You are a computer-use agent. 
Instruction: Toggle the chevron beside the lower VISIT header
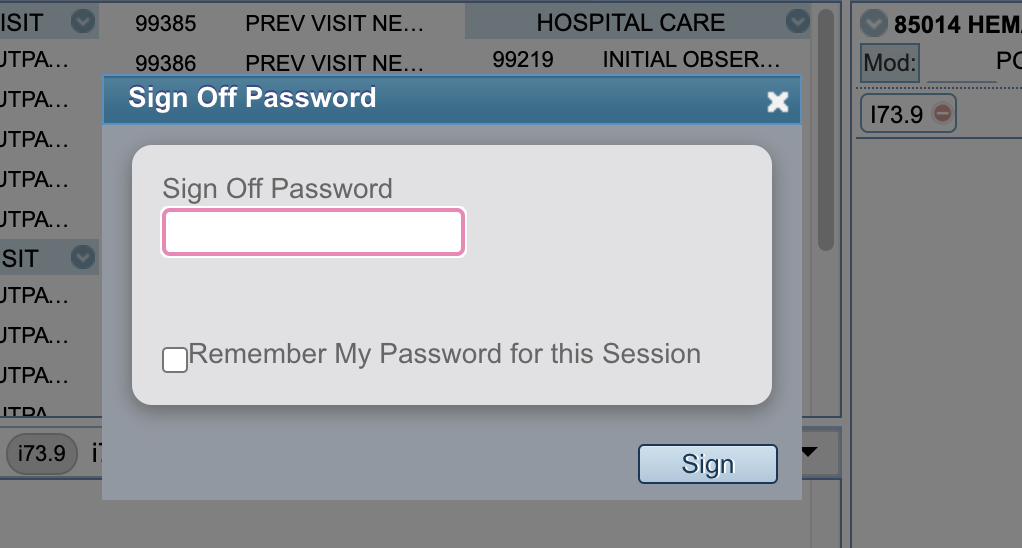click(x=84, y=258)
